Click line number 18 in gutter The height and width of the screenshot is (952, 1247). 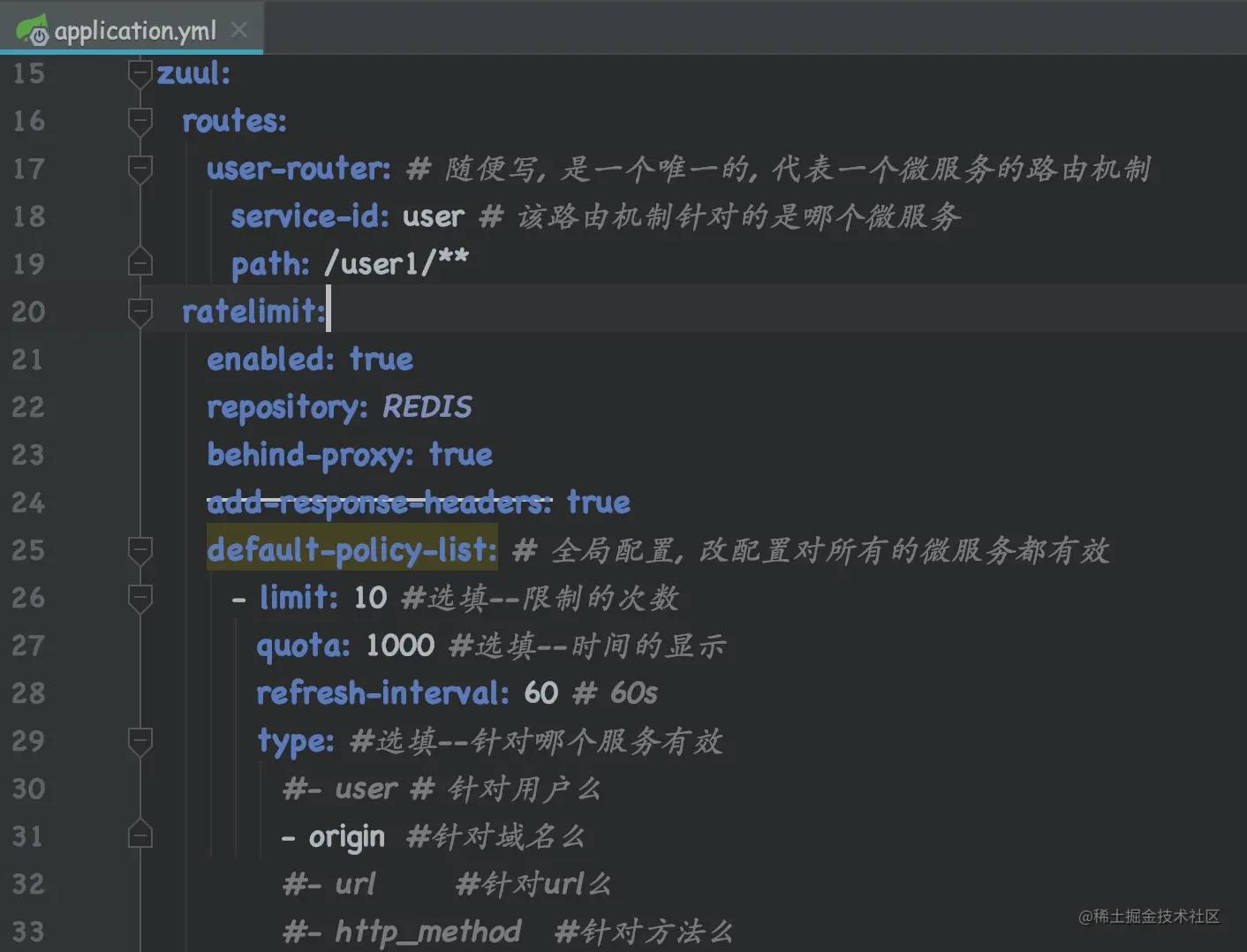(28, 216)
